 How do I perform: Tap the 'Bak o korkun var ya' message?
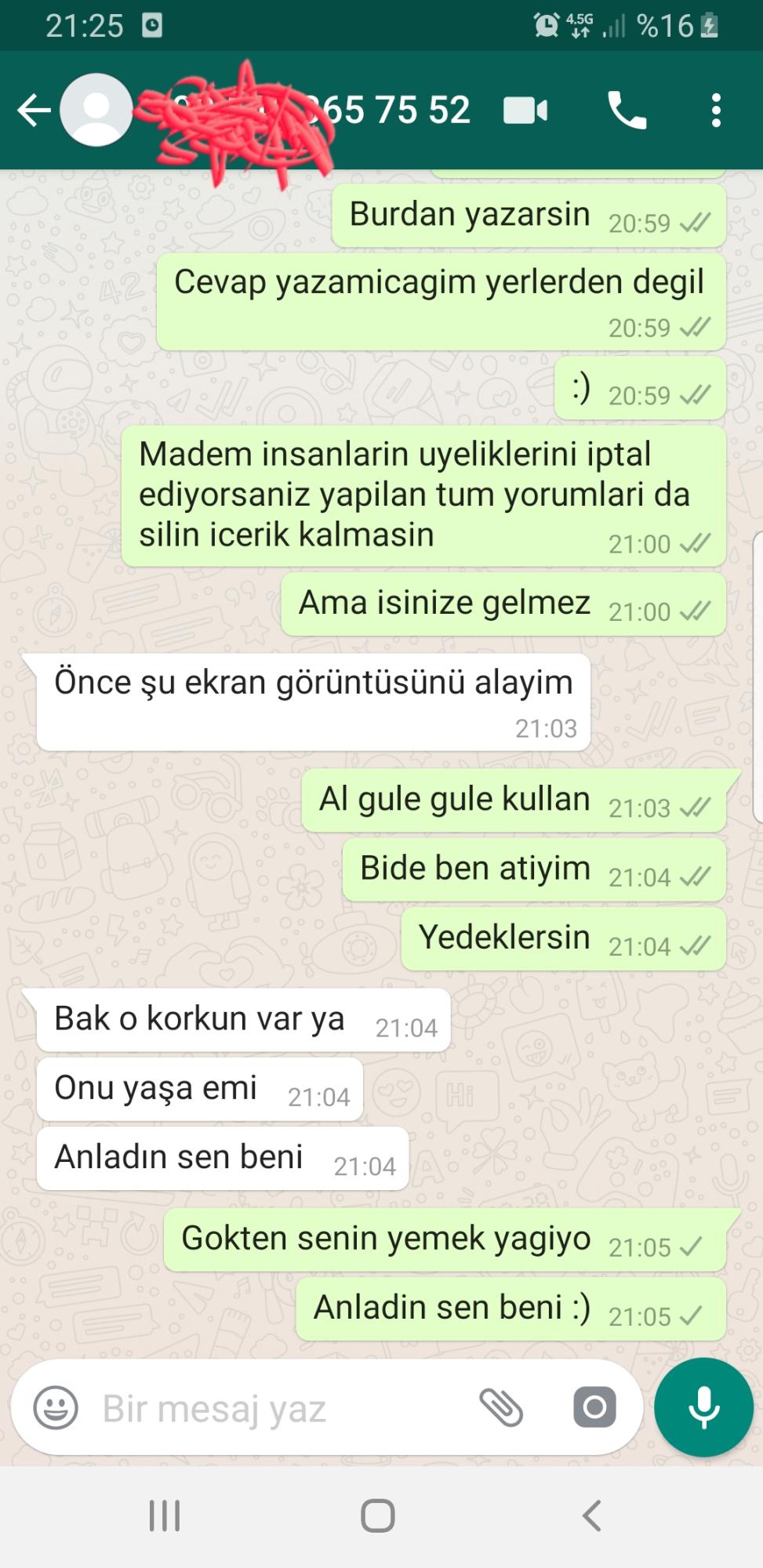(x=243, y=1020)
